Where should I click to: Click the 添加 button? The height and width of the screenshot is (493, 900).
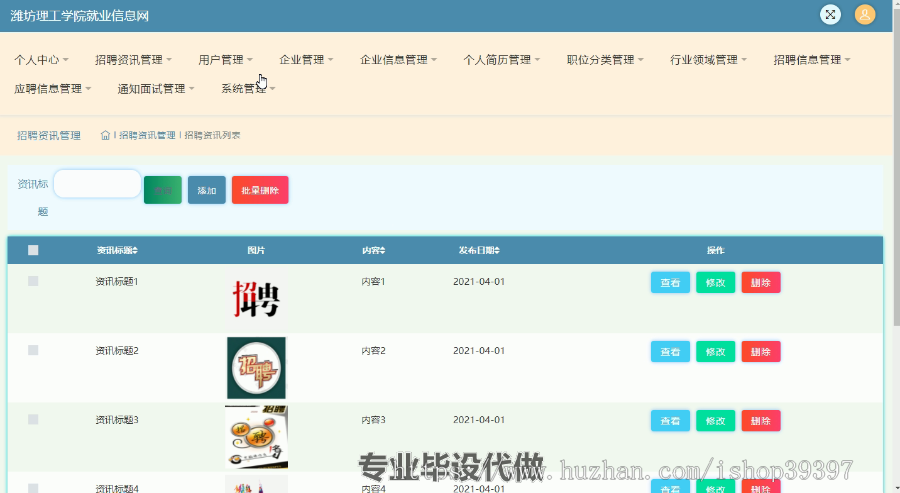(x=207, y=190)
